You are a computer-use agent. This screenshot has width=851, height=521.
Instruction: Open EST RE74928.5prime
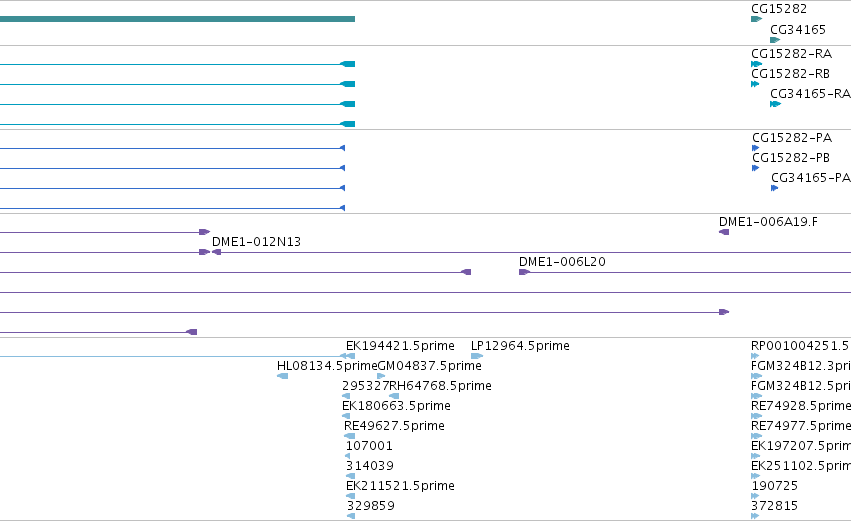(801, 406)
